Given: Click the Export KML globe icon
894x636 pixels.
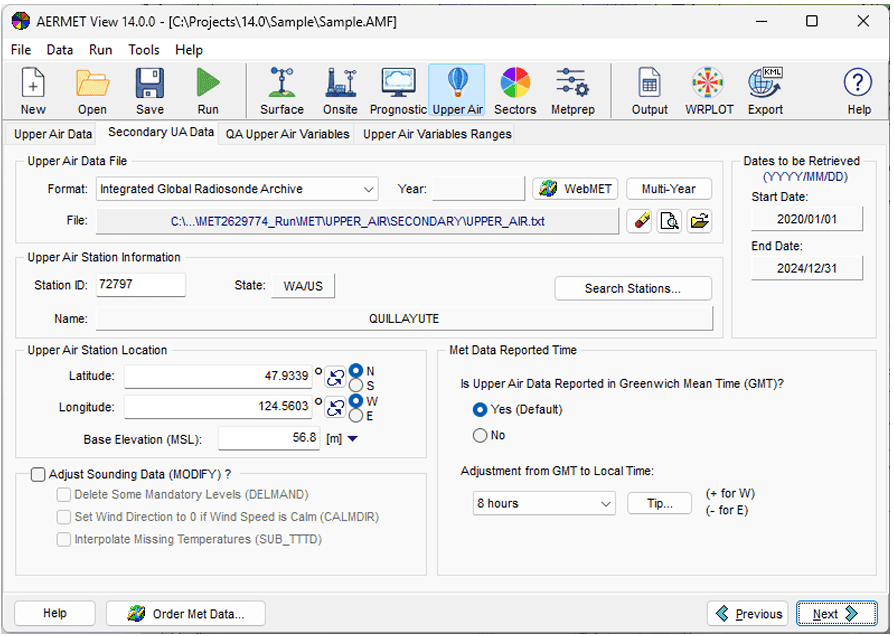Looking at the screenshot, I should click(765, 91).
